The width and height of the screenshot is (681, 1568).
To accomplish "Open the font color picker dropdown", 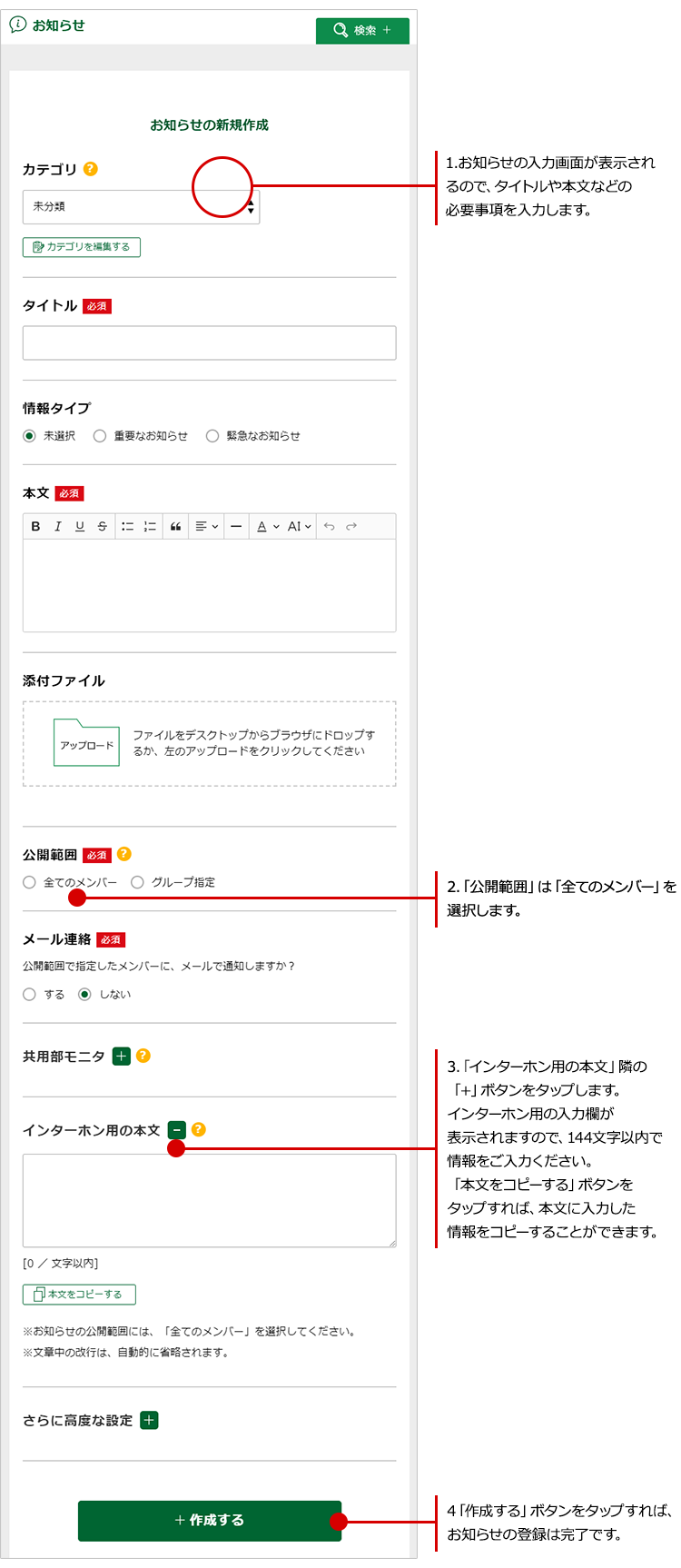I will click(x=267, y=526).
